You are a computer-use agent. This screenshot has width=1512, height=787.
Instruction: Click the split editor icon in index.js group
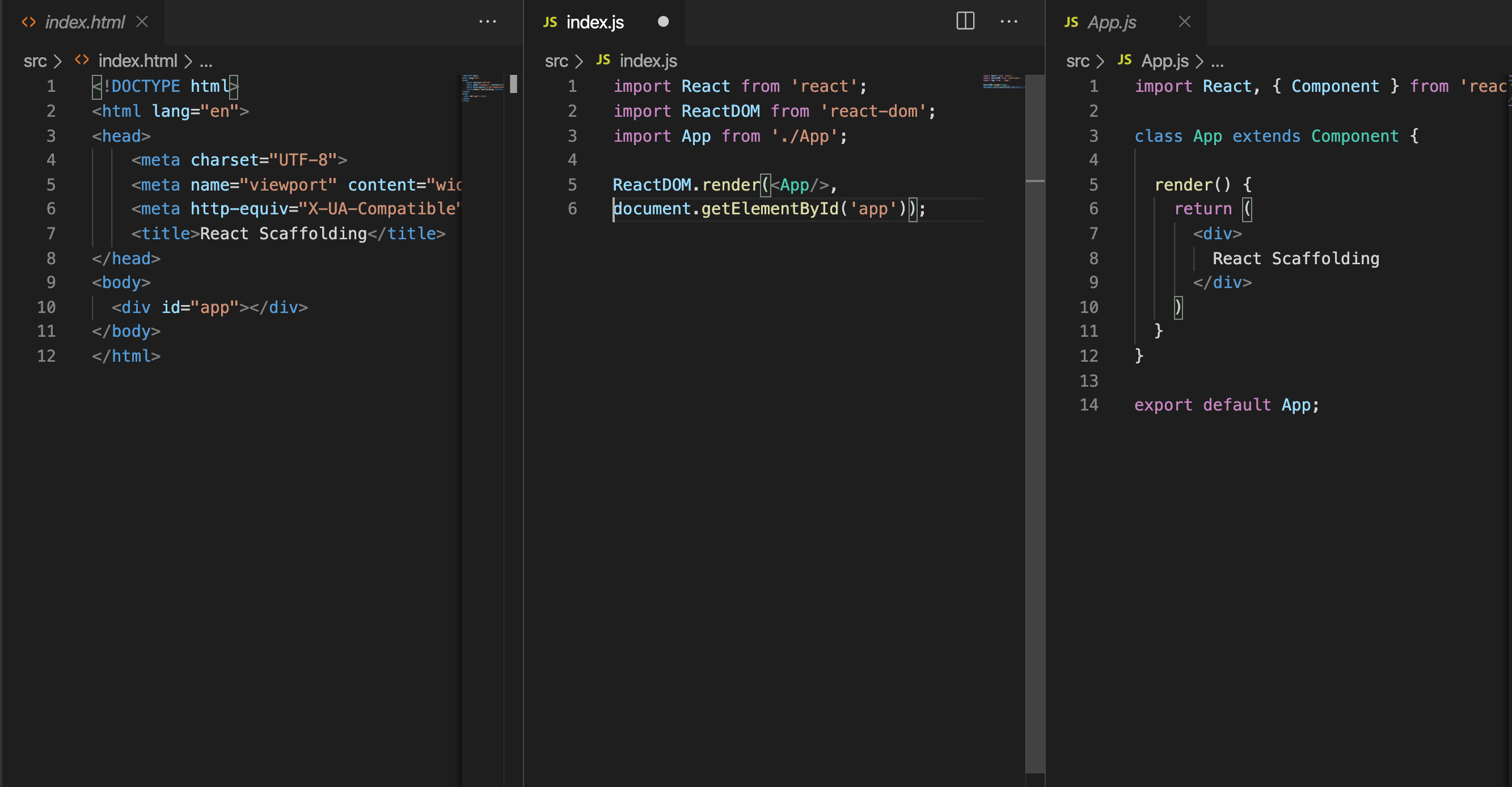tap(965, 21)
